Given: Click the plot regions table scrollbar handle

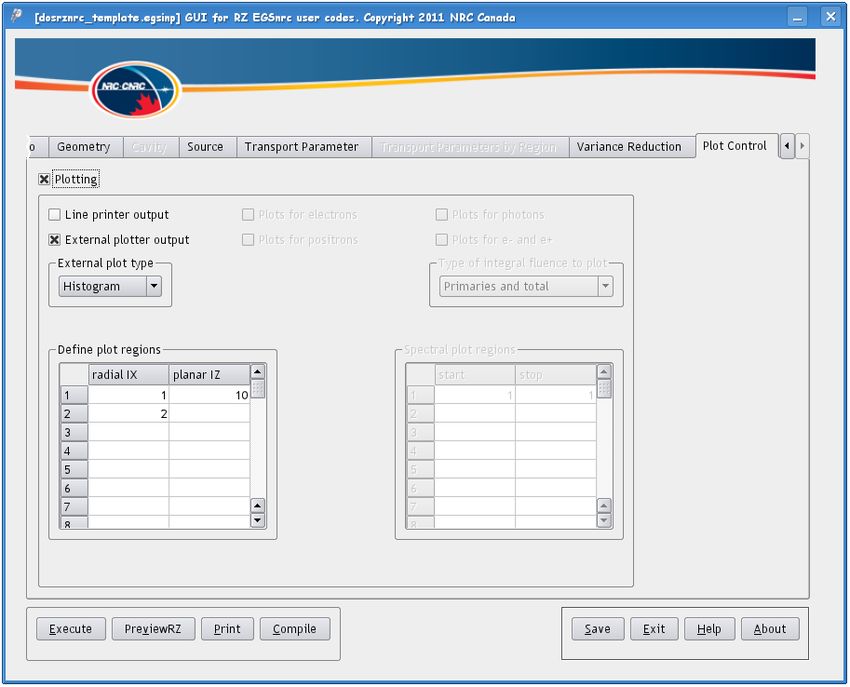Looking at the screenshot, I should click(257, 389).
